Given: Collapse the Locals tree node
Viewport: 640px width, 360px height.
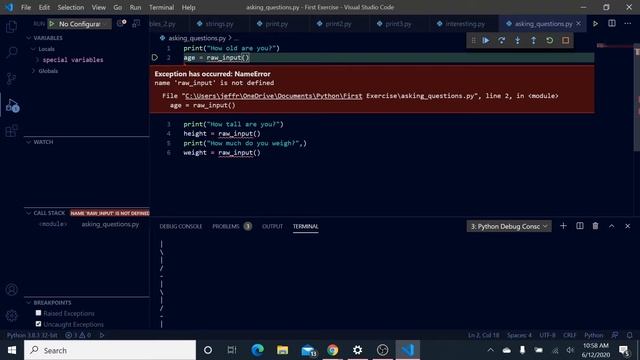Looking at the screenshot, I should click(x=33, y=49).
